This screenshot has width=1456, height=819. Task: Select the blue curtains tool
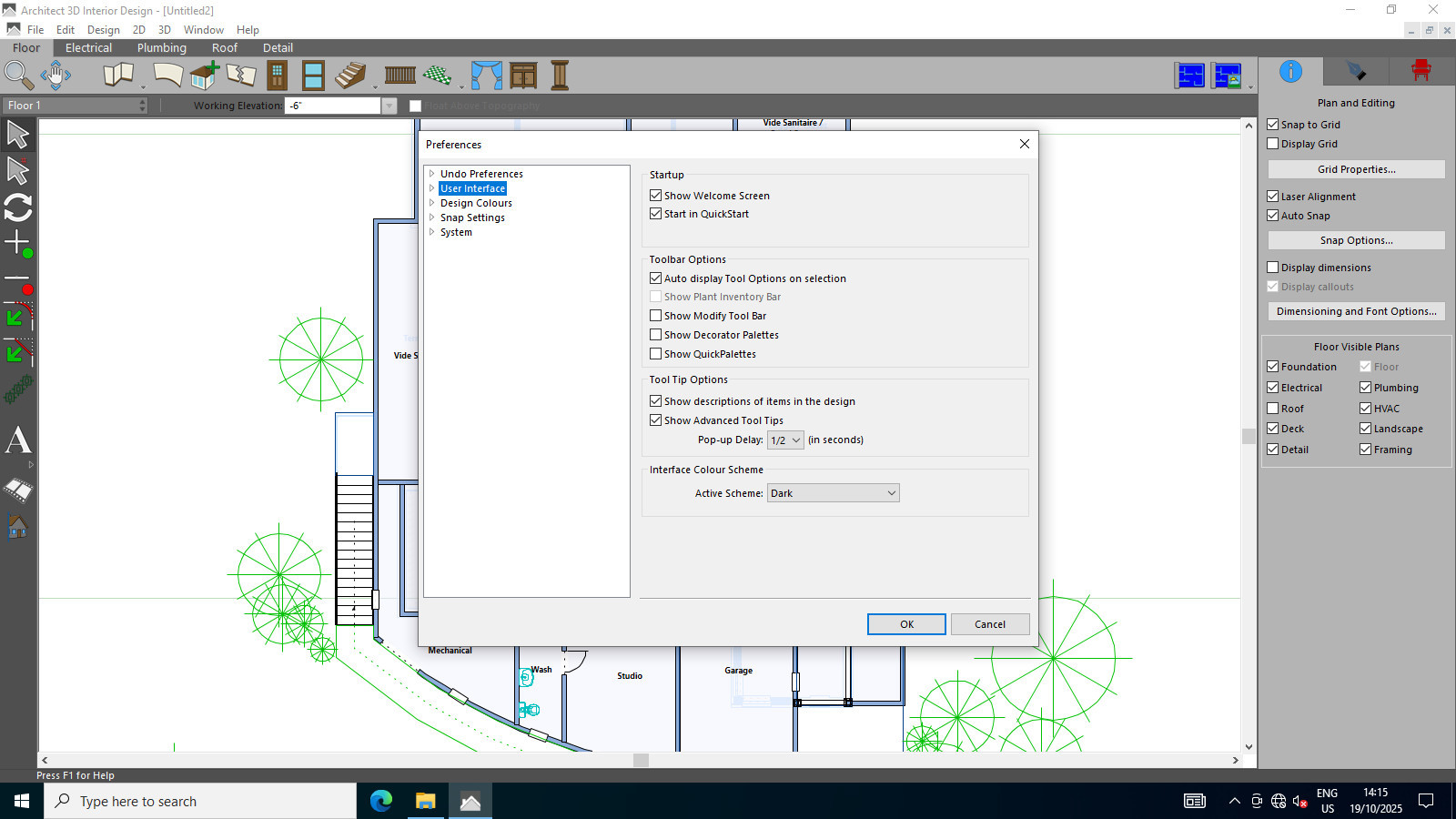click(486, 75)
